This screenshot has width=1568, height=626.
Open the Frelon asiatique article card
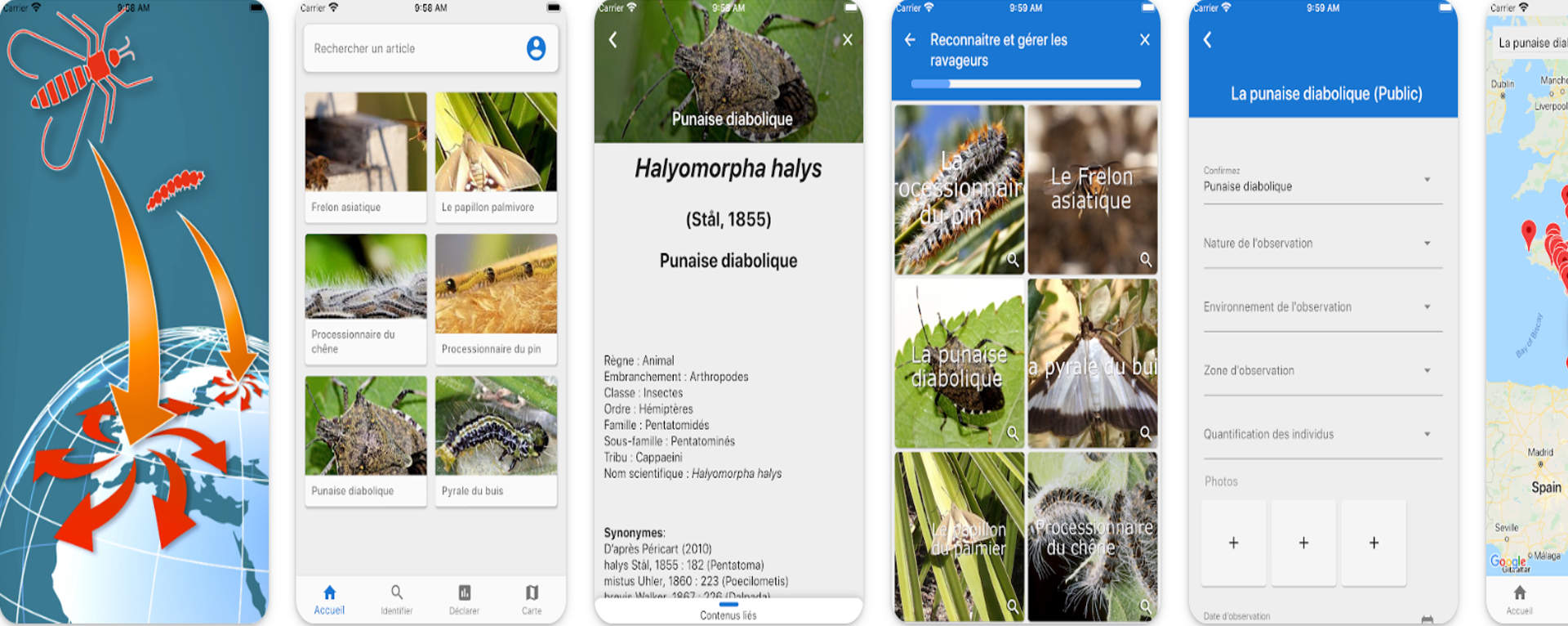click(366, 157)
